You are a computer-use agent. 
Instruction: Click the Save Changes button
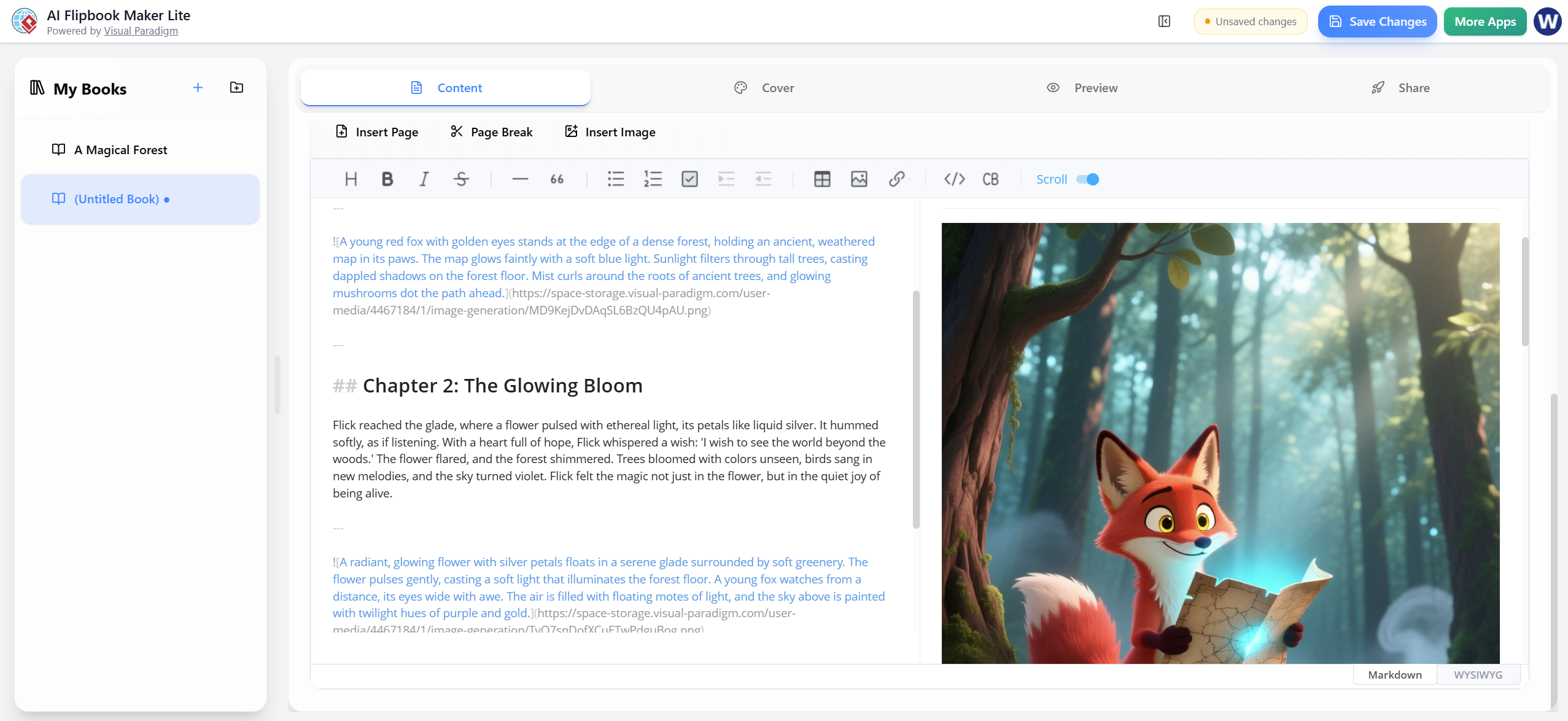[1377, 21]
